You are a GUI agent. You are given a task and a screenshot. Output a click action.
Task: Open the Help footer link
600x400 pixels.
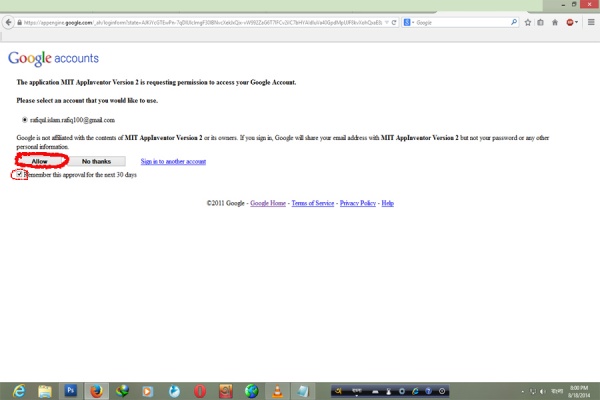pos(388,203)
